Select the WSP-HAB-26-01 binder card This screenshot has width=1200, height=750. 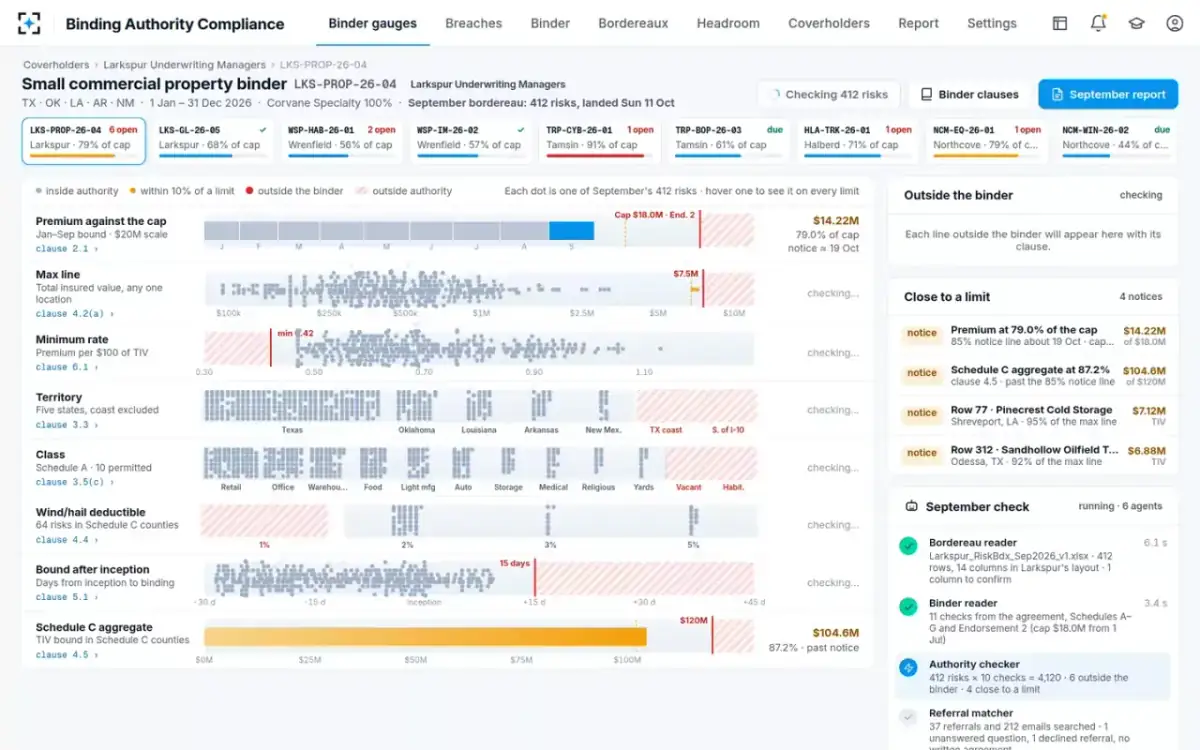coord(342,140)
